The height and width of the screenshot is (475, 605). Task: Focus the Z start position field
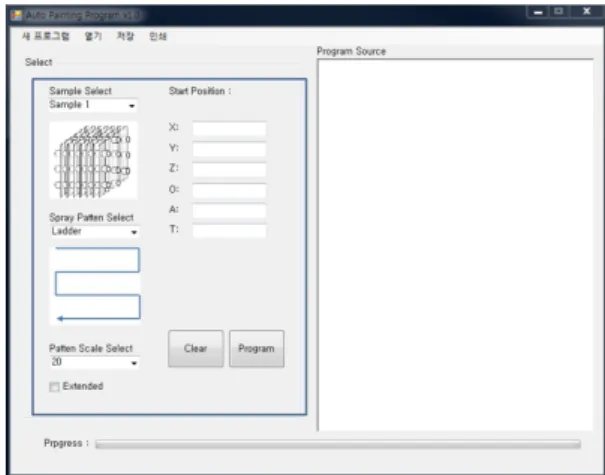[x=229, y=169]
